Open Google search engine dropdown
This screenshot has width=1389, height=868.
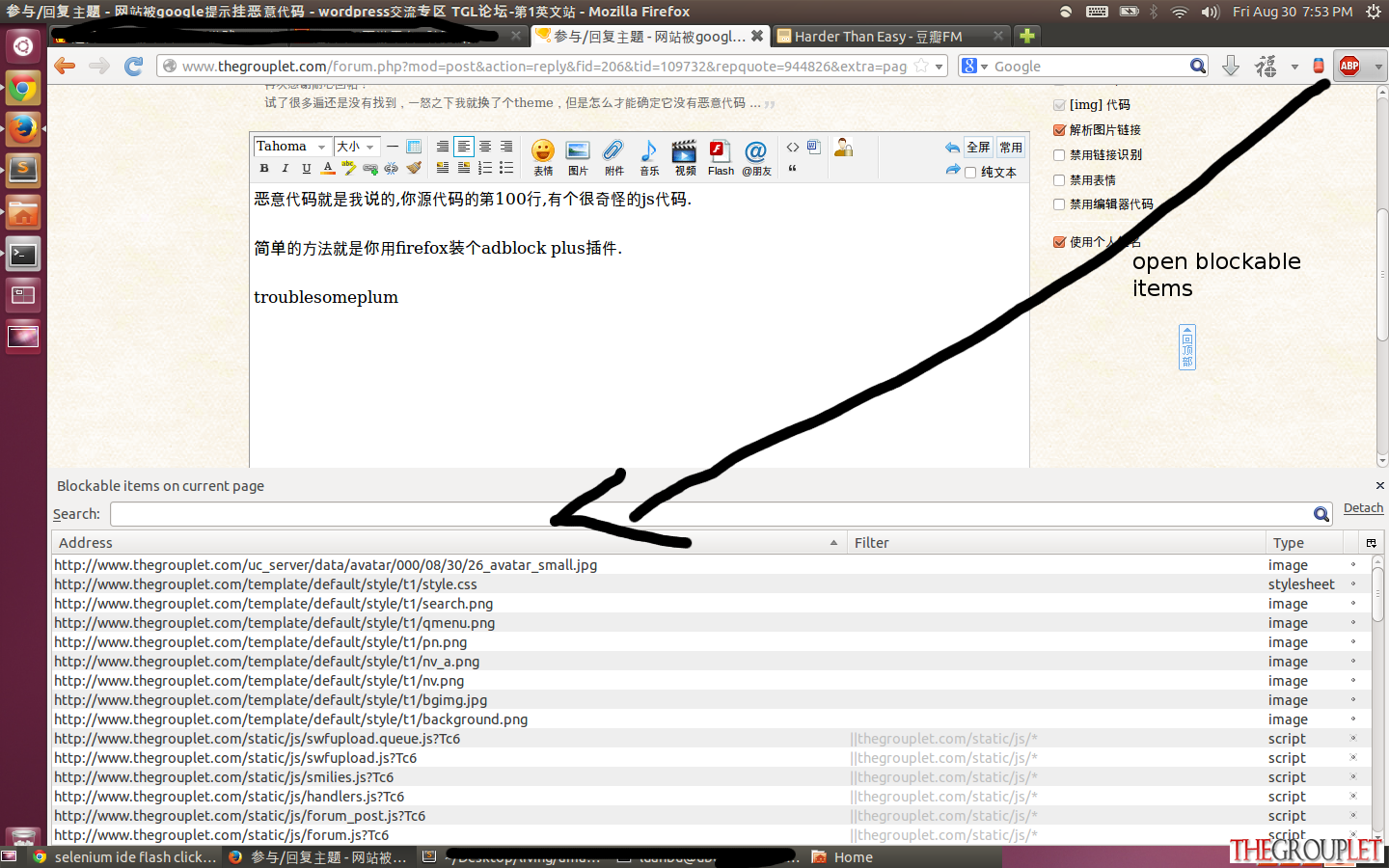(x=975, y=67)
